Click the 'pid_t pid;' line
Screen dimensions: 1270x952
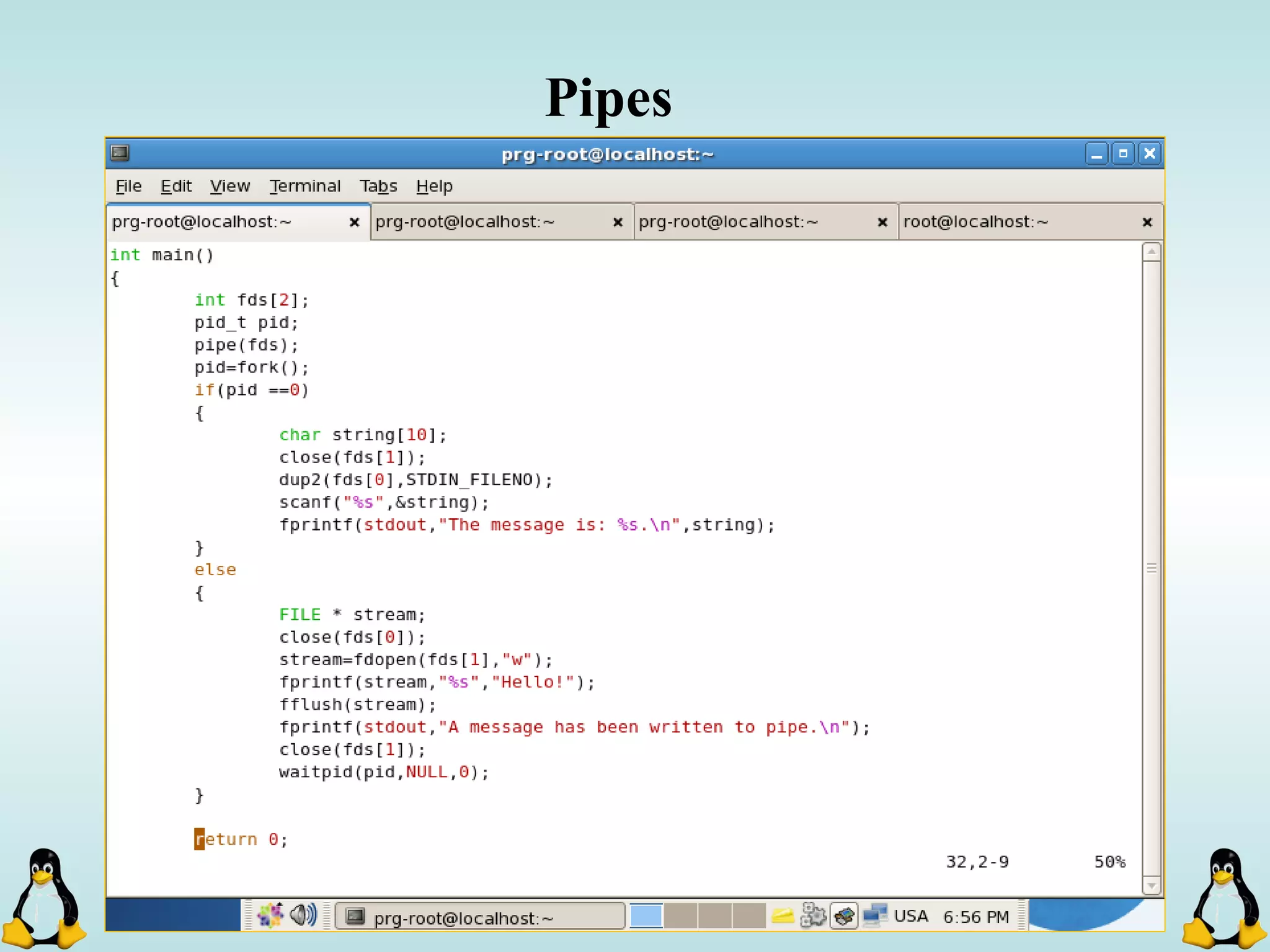(246, 322)
